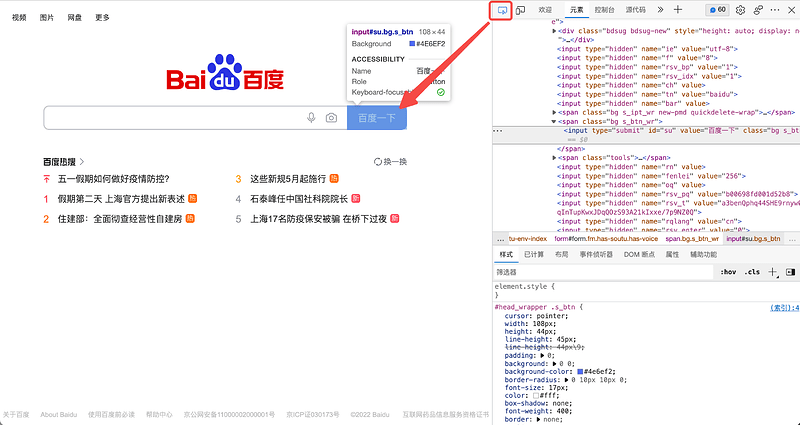Select the 属性 sub-tab
This screenshot has height=425, width=800.
[672, 255]
